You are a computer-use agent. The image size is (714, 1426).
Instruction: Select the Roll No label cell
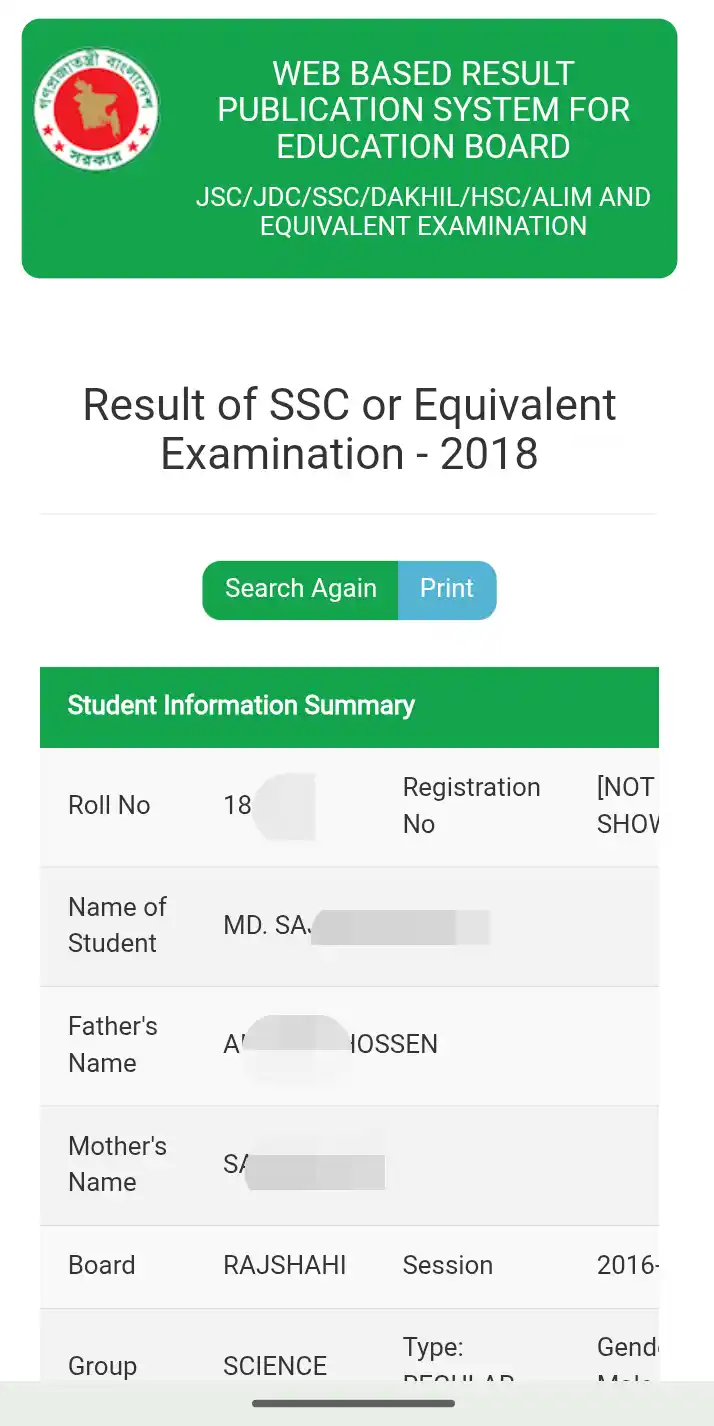[x=109, y=805]
